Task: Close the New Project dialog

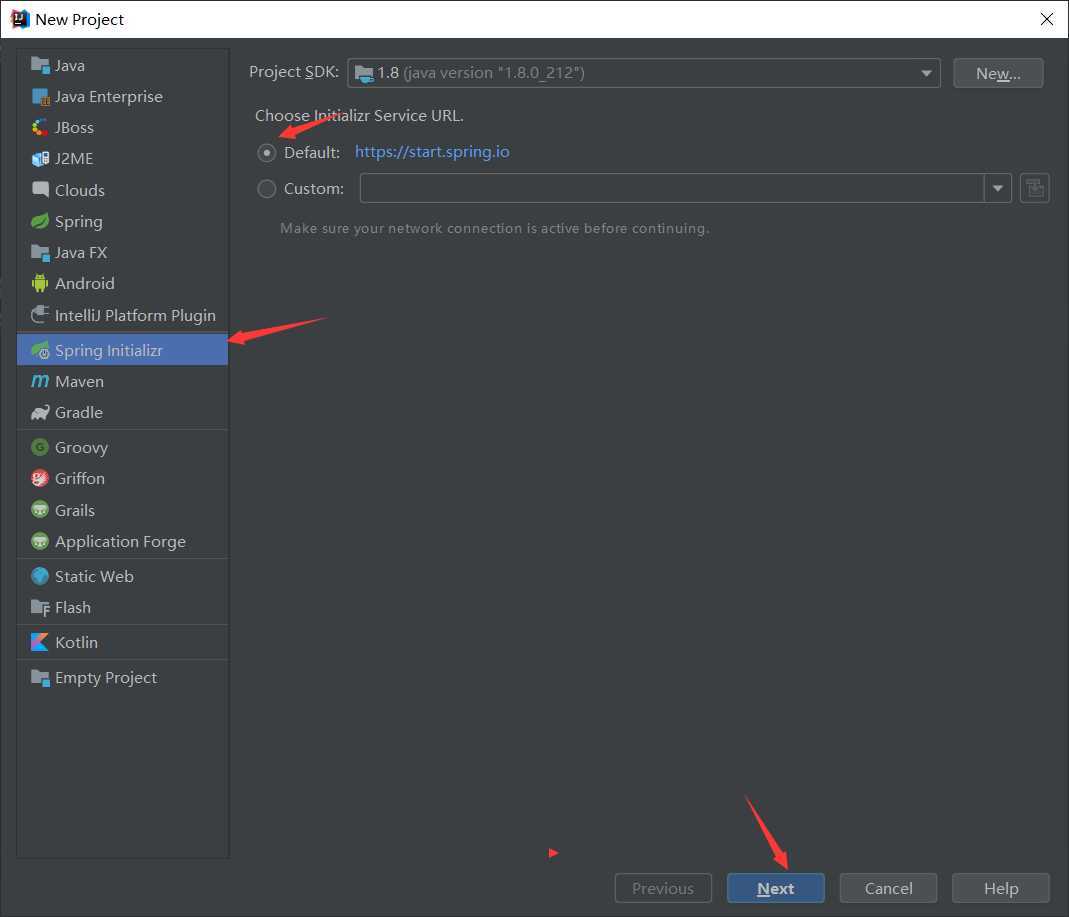Action: point(1047,19)
